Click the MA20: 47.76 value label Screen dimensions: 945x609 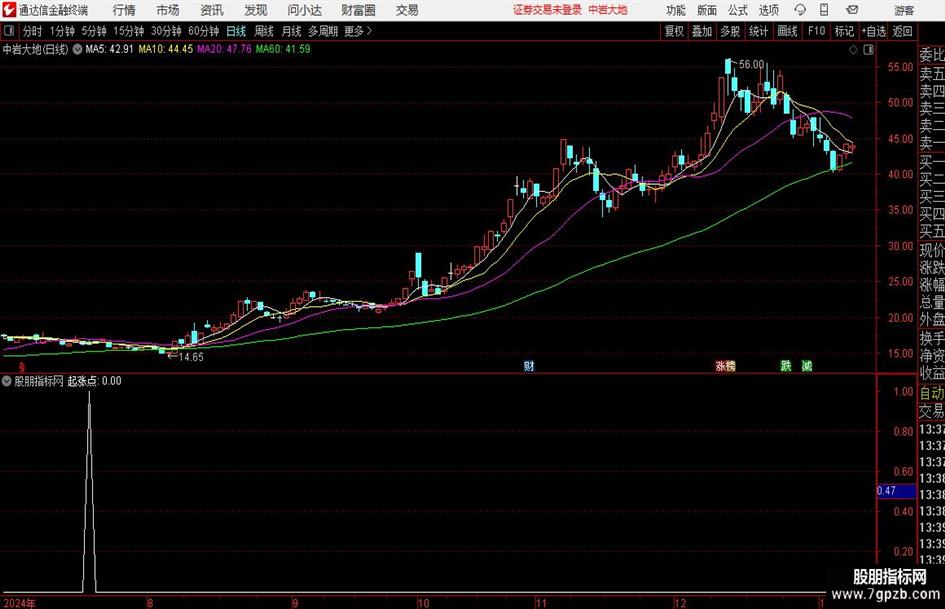(224, 49)
